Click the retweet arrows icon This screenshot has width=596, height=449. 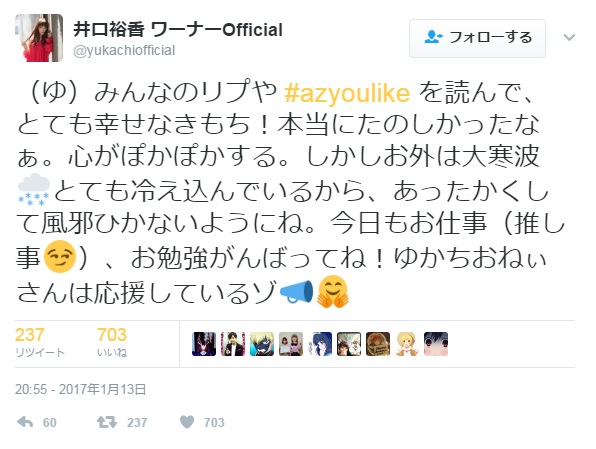[x=106, y=422]
